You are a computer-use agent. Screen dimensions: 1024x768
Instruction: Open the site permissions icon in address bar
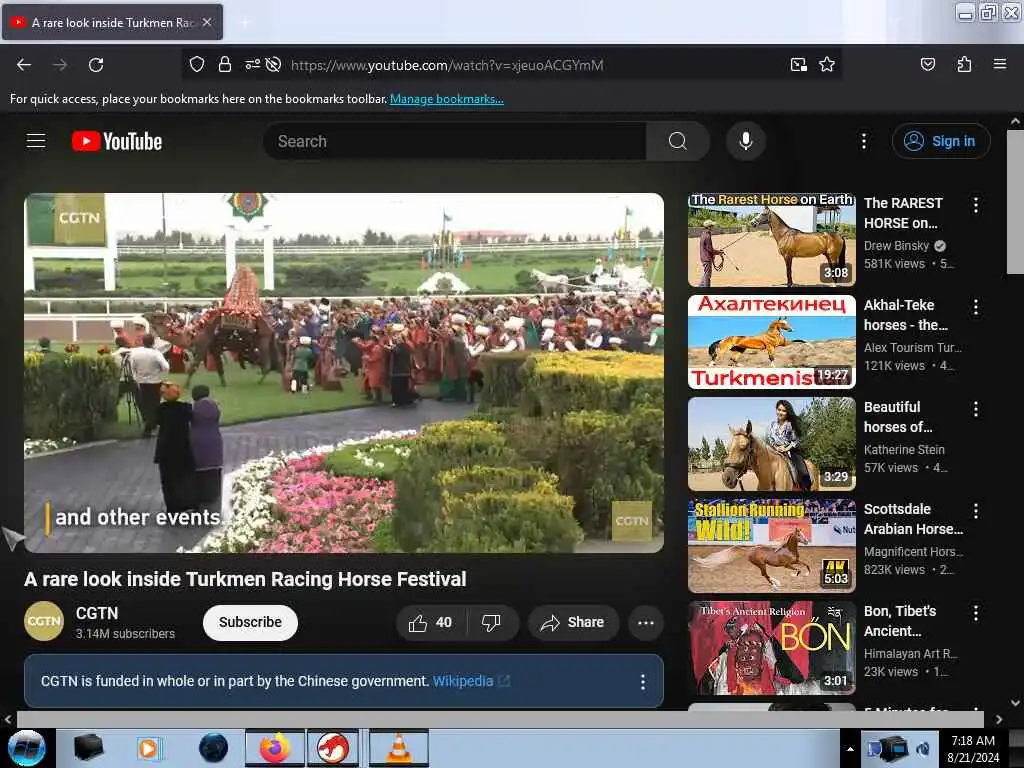(252, 64)
